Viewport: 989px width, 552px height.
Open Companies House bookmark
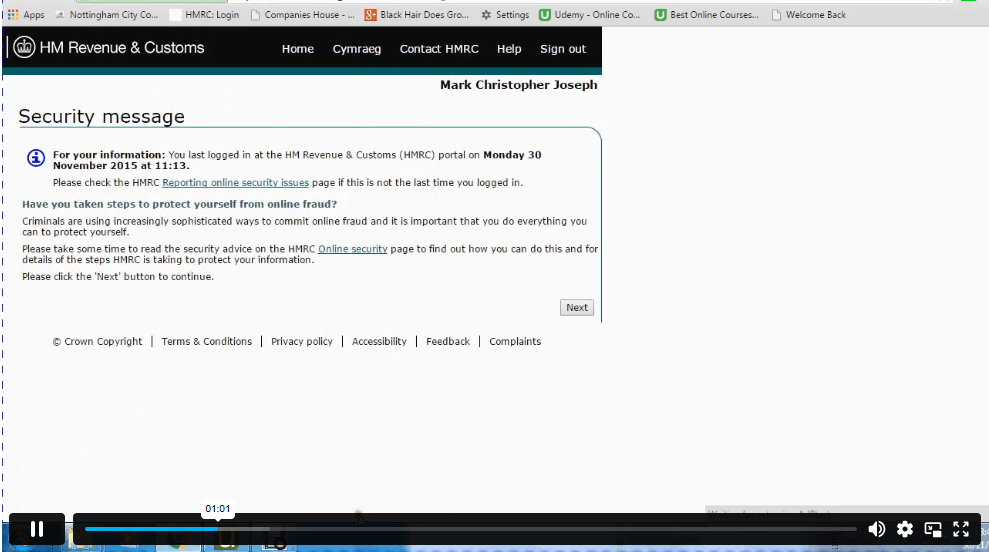click(x=303, y=14)
